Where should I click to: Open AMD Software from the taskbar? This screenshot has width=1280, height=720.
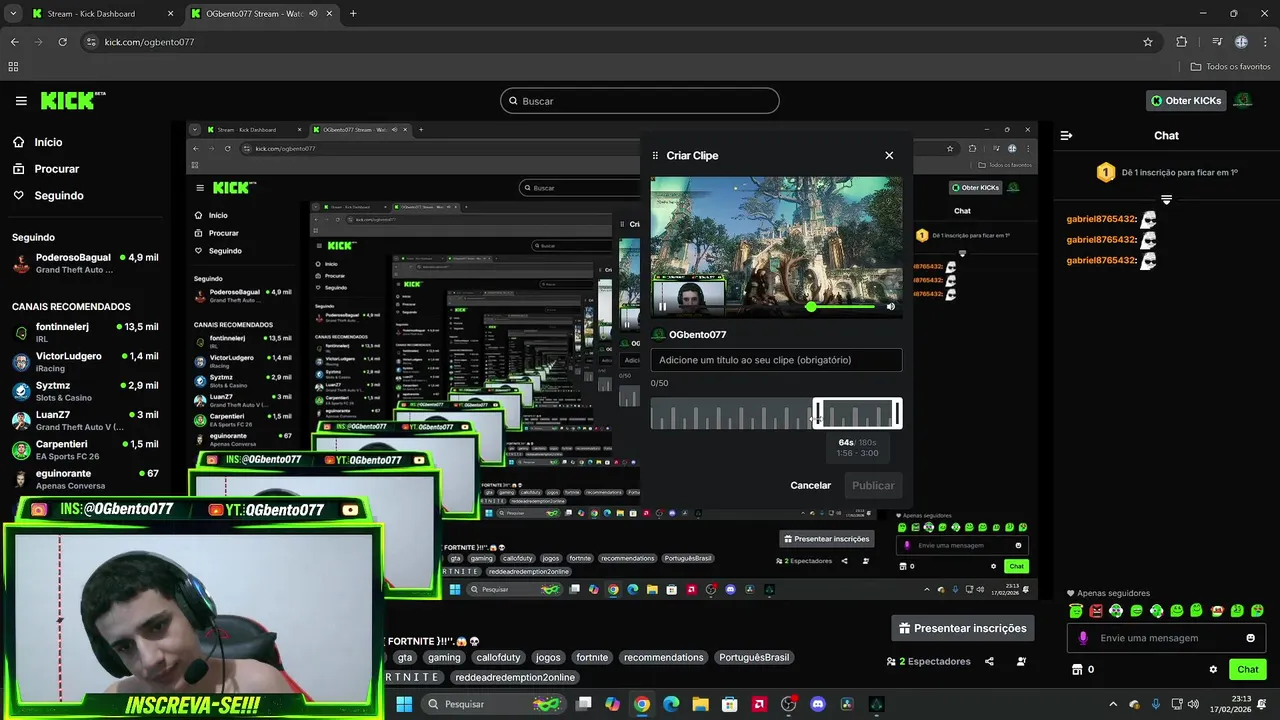click(760, 704)
